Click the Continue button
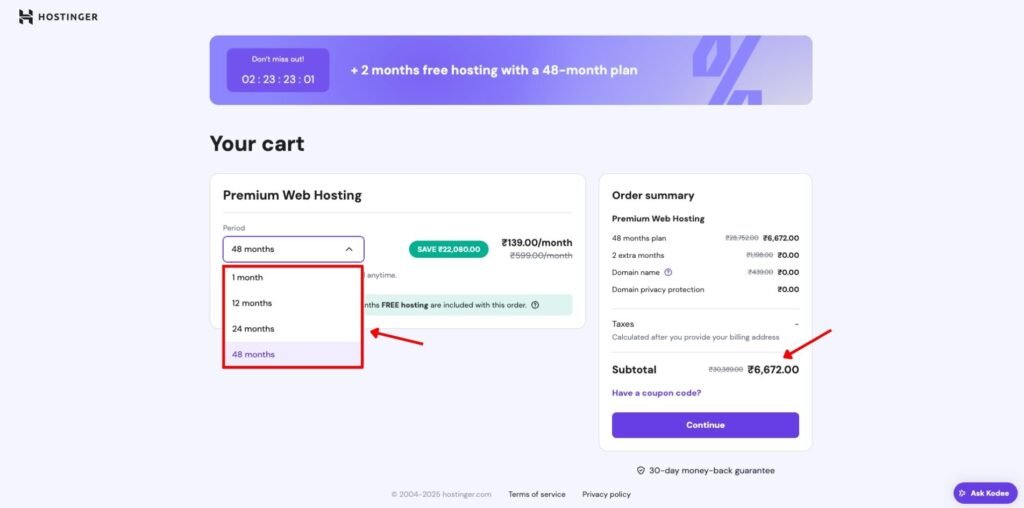The image size is (1024, 508). [x=705, y=425]
